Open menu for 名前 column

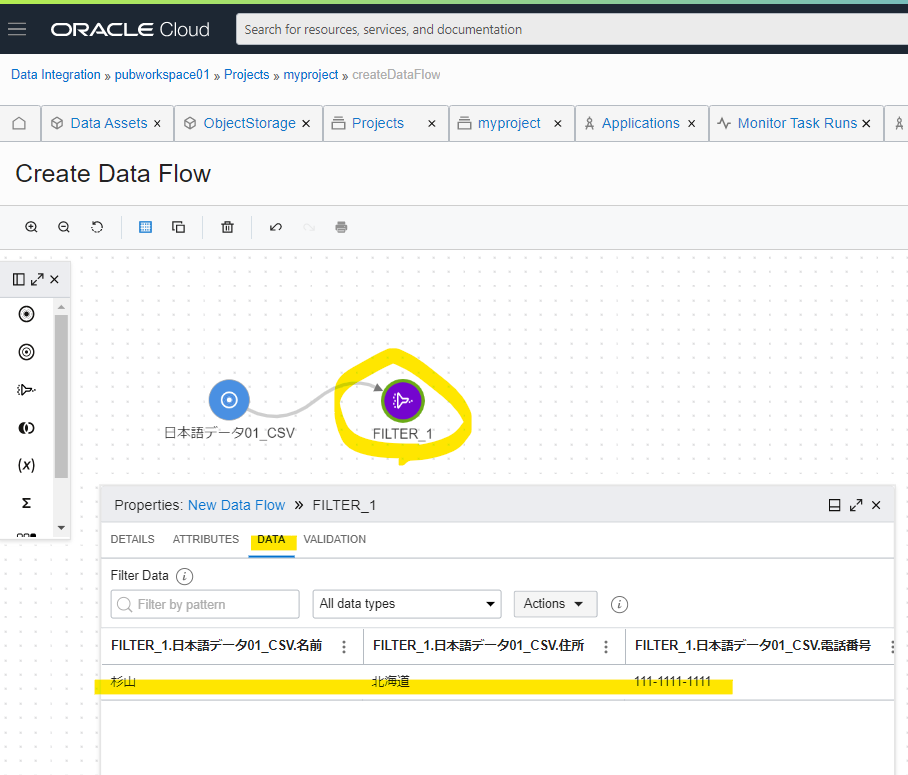pos(344,646)
